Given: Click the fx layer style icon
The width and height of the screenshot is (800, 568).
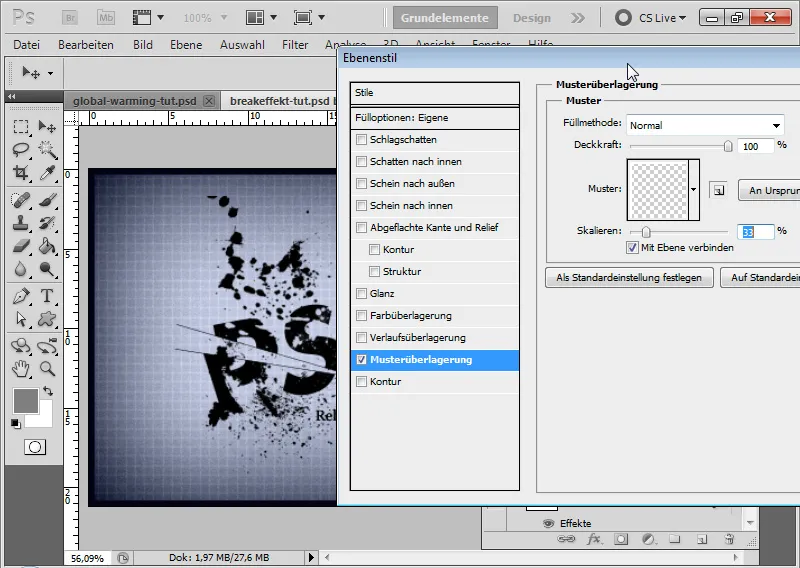Looking at the screenshot, I should (x=593, y=539).
